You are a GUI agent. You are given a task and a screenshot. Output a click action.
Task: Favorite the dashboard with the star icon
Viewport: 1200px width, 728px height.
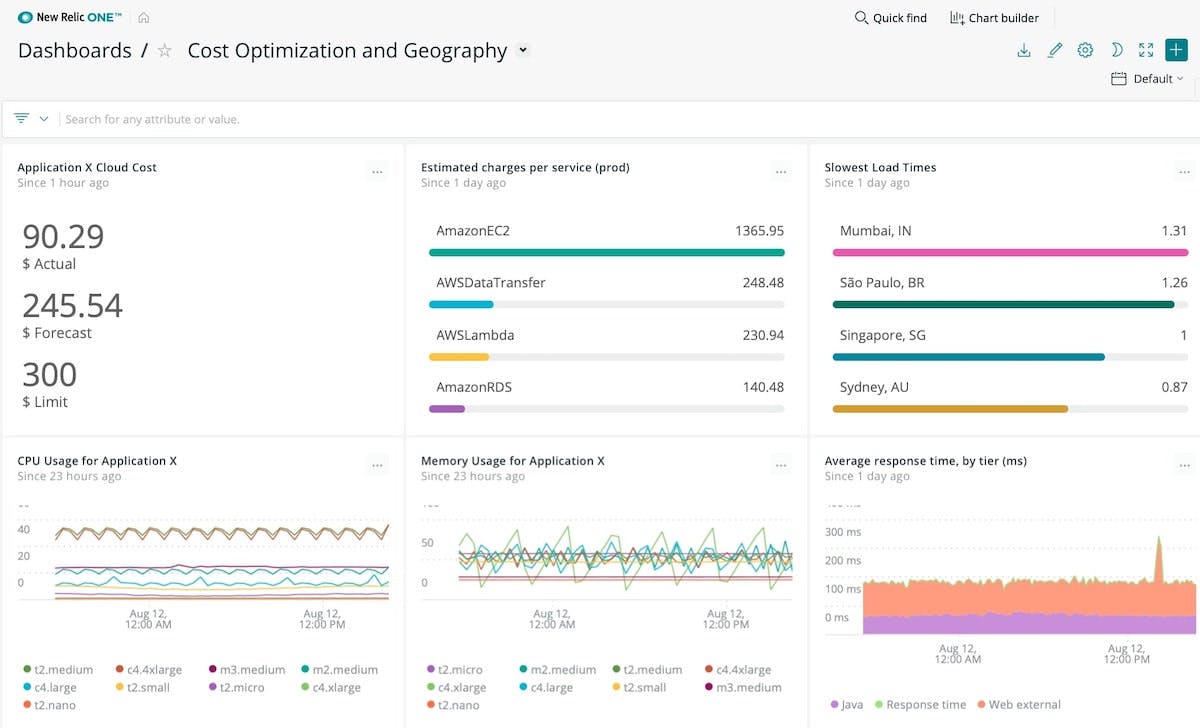point(165,51)
